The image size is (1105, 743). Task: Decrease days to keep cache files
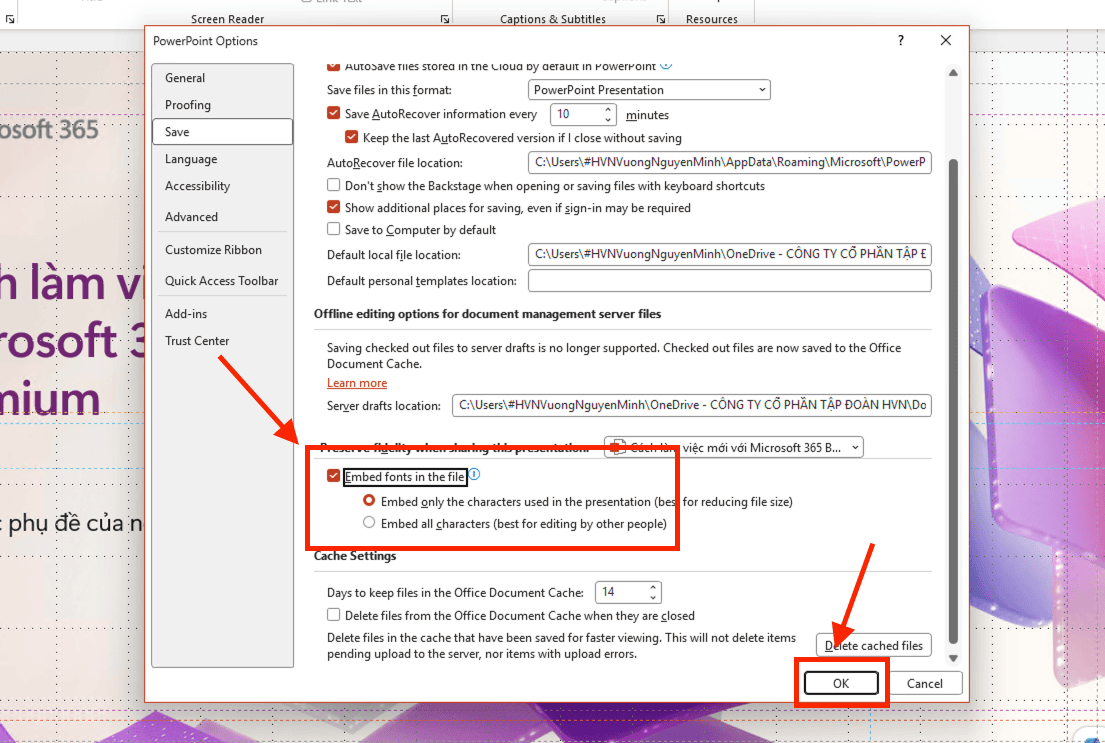click(653, 598)
